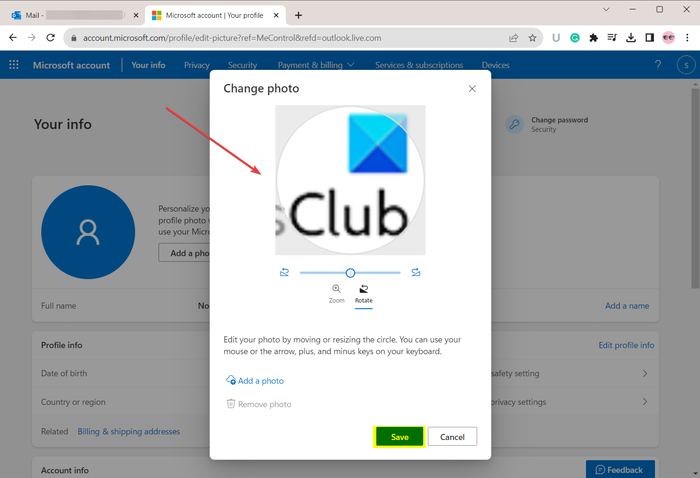Close the Mail browser tab

136,15
